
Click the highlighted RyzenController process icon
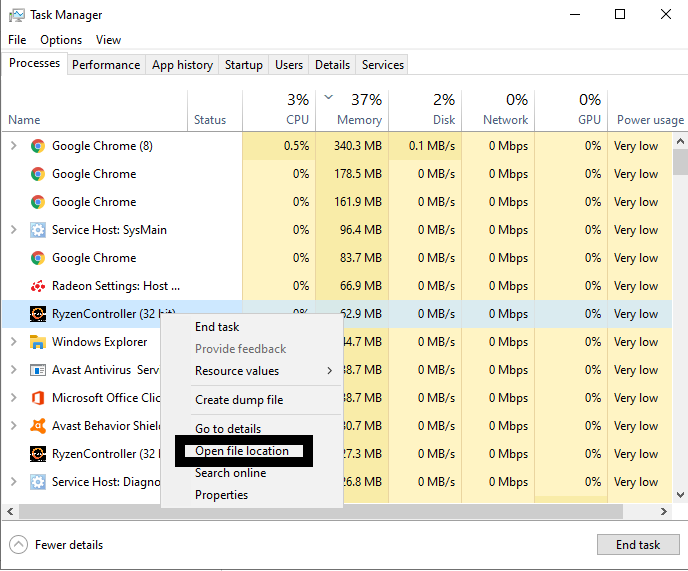click(x=38, y=314)
